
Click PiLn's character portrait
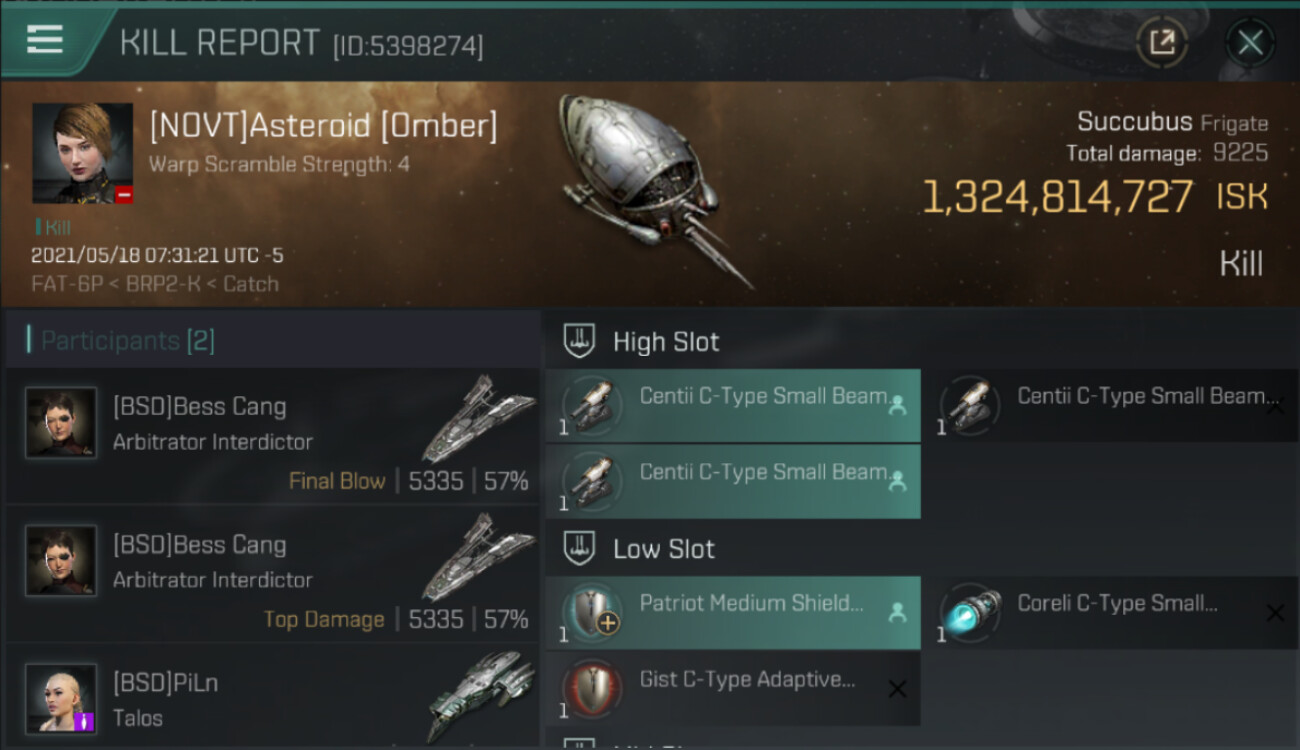coord(61,698)
